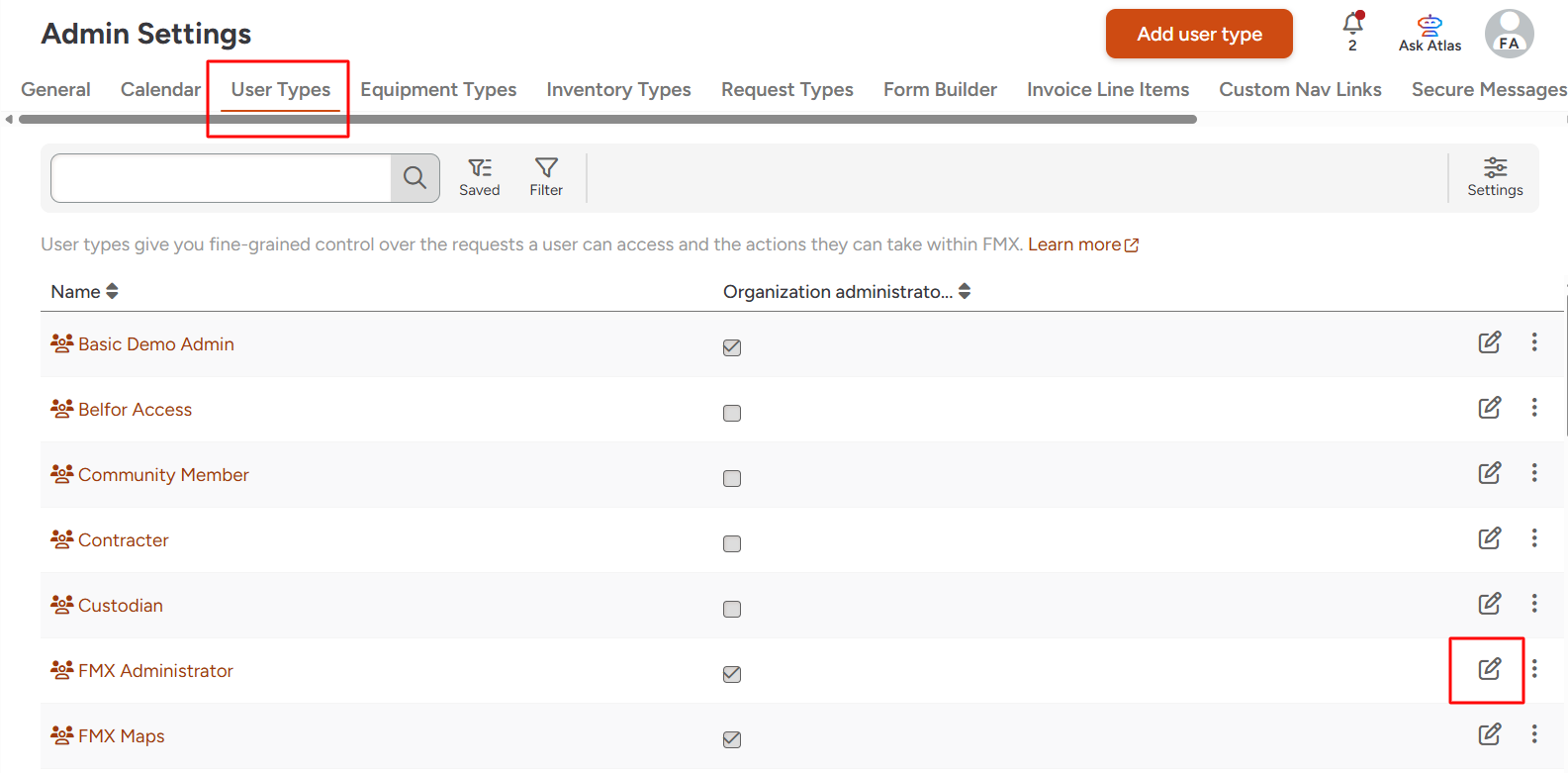This screenshot has height=773, width=1568.
Task: Open the Filter funnel icon
Action: click(546, 177)
